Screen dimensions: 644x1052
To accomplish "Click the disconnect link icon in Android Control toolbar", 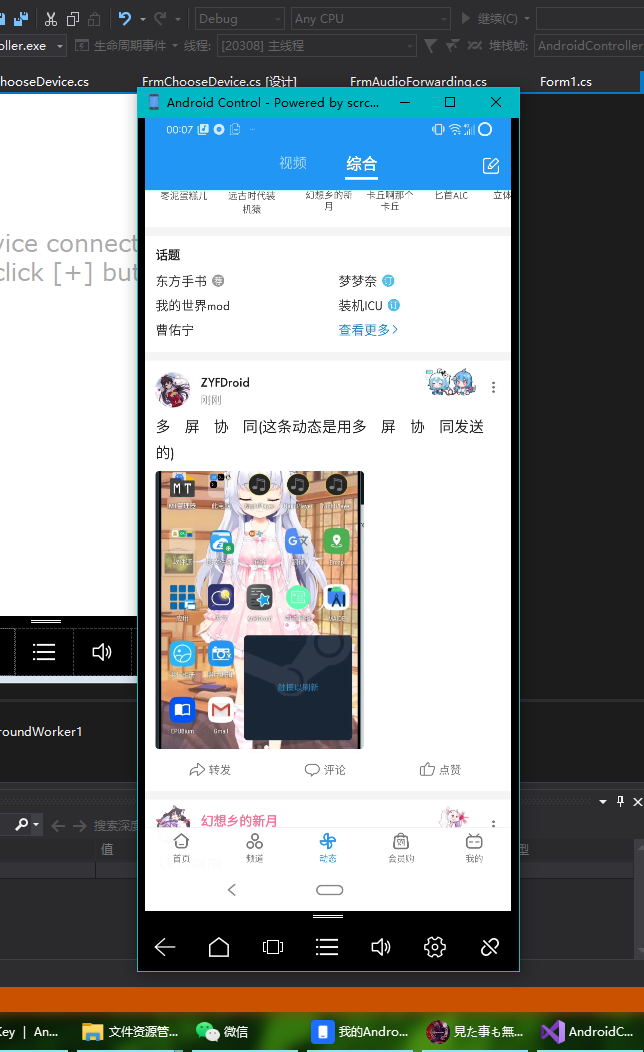I will point(490,947).
